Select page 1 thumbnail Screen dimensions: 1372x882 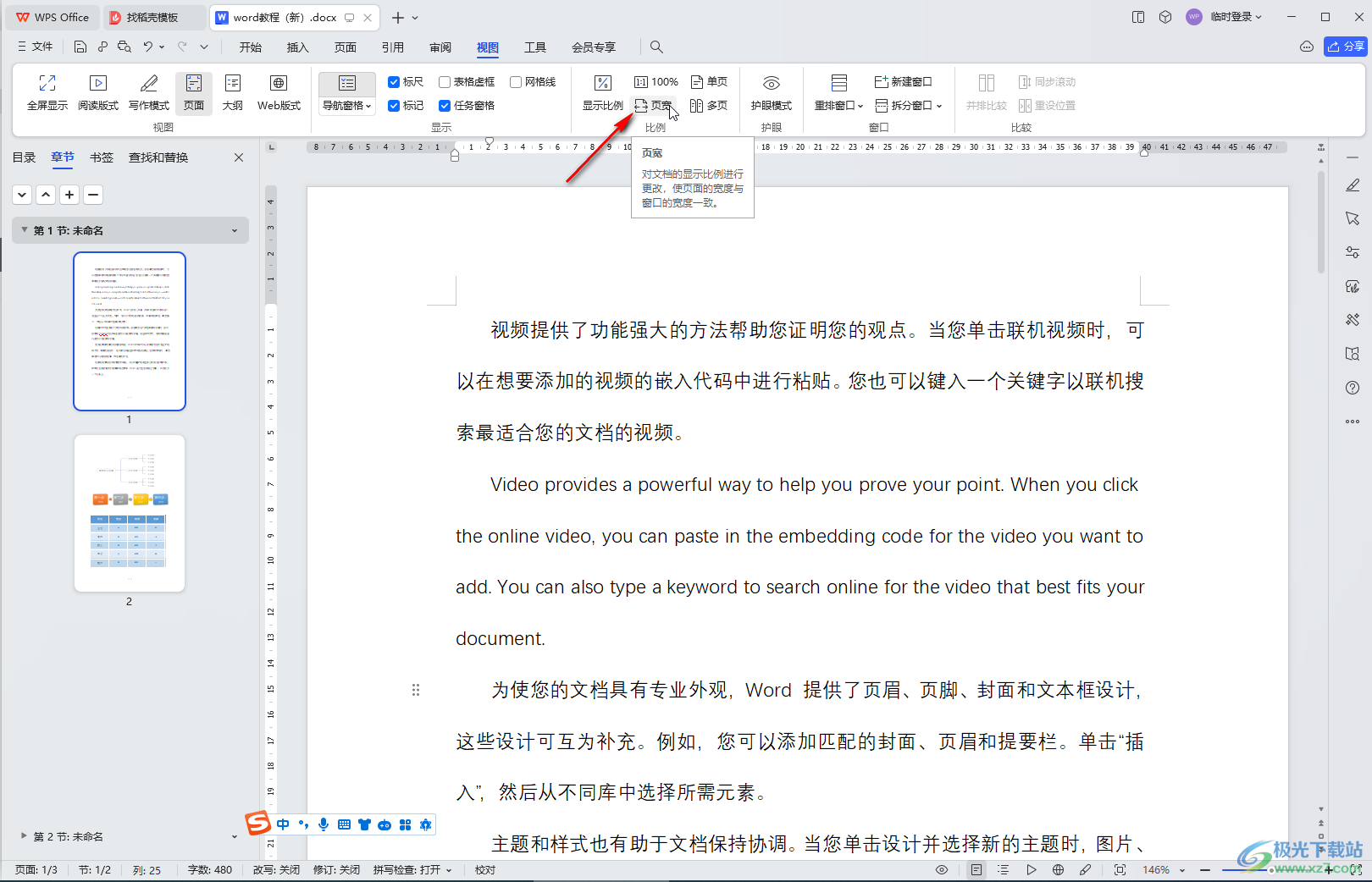(x=130, y=331)
